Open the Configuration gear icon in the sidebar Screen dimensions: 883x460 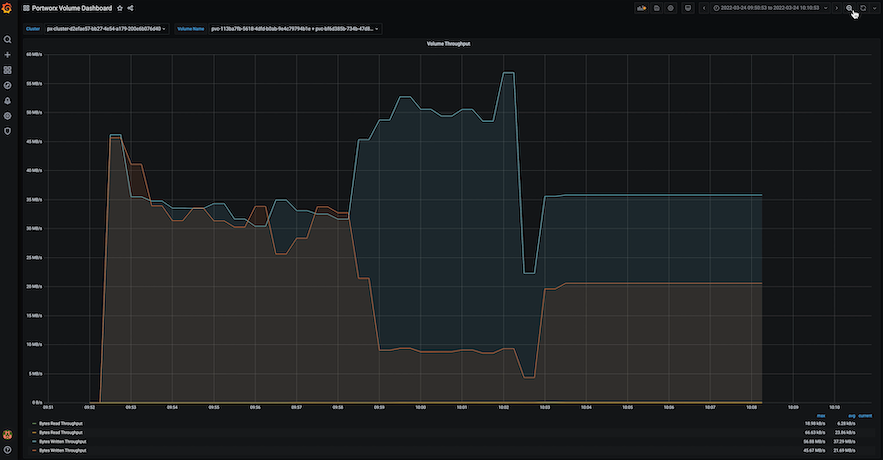pos(7,116)
